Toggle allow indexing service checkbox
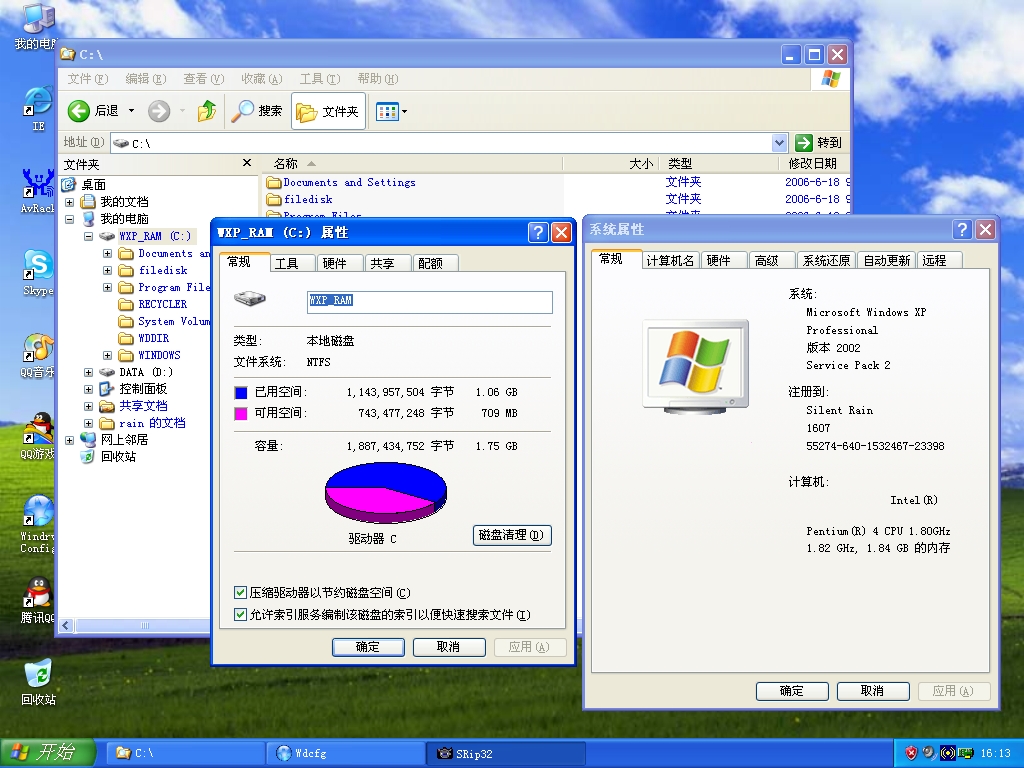Viewport: 1024px width, 768px height. 240,615
